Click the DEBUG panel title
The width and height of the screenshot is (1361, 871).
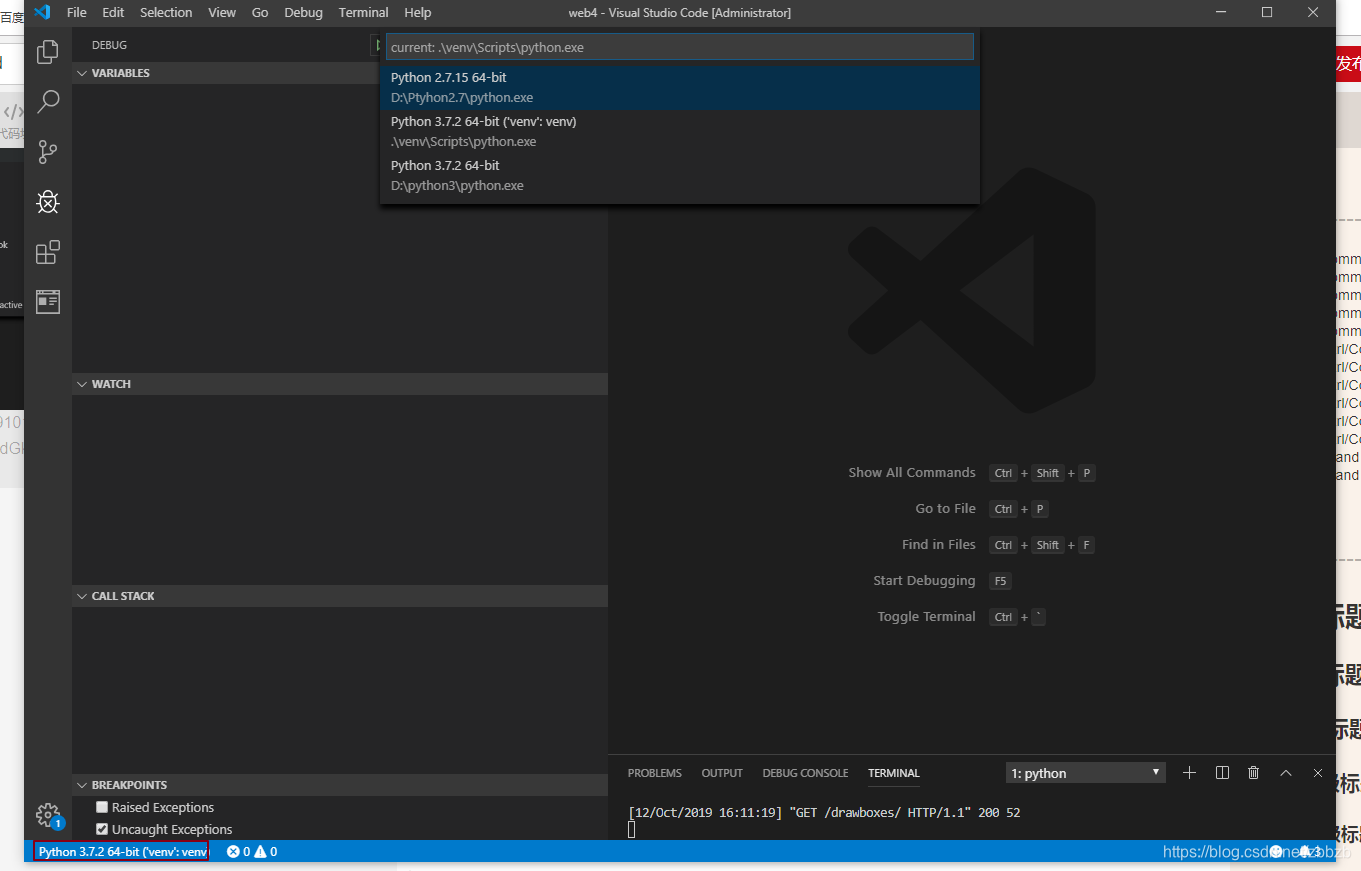coord(109,45)
